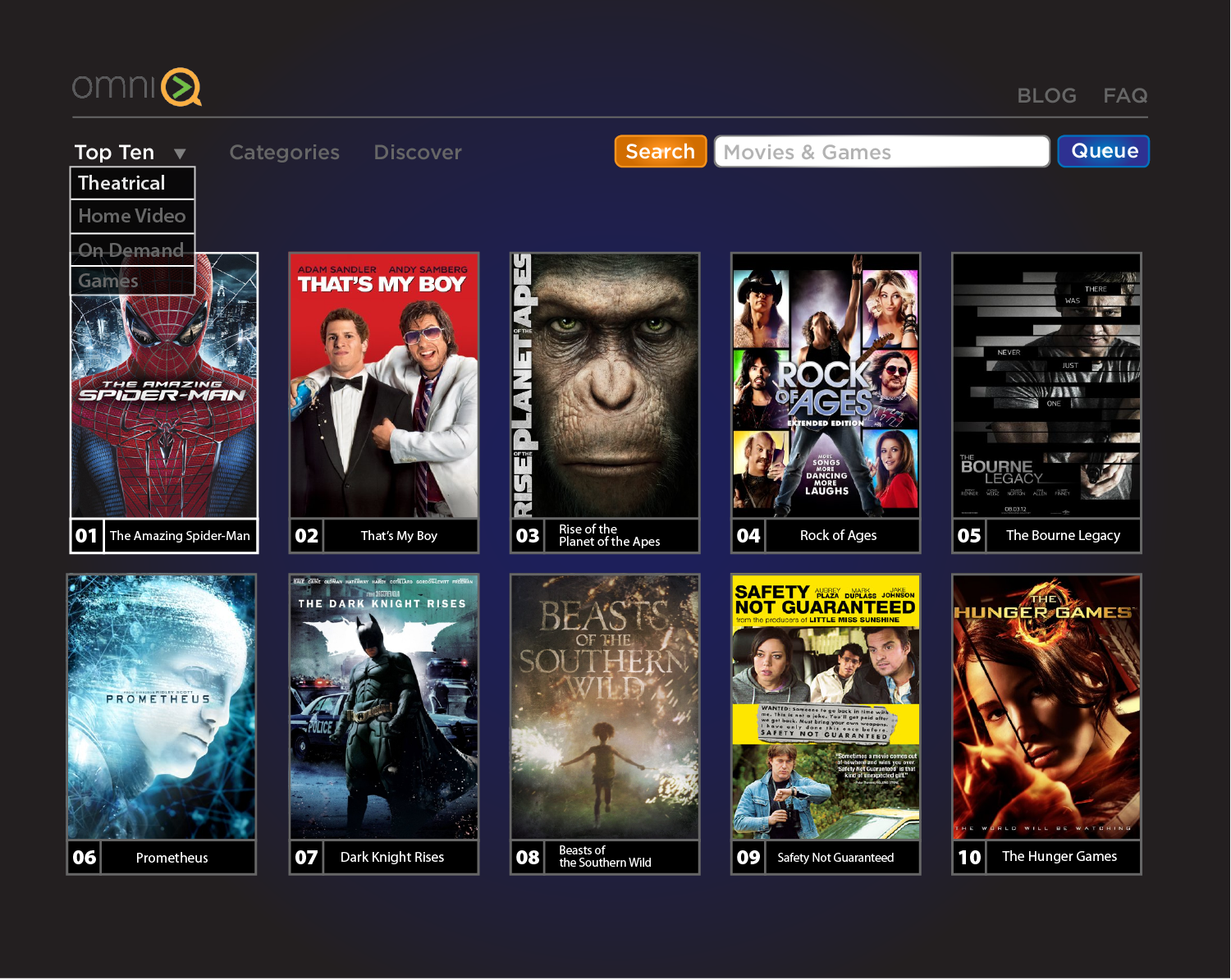Viewport: 1231px width, 980px height.
Task: Switch to the Discover tab
Action: click(x=418, y=153)
